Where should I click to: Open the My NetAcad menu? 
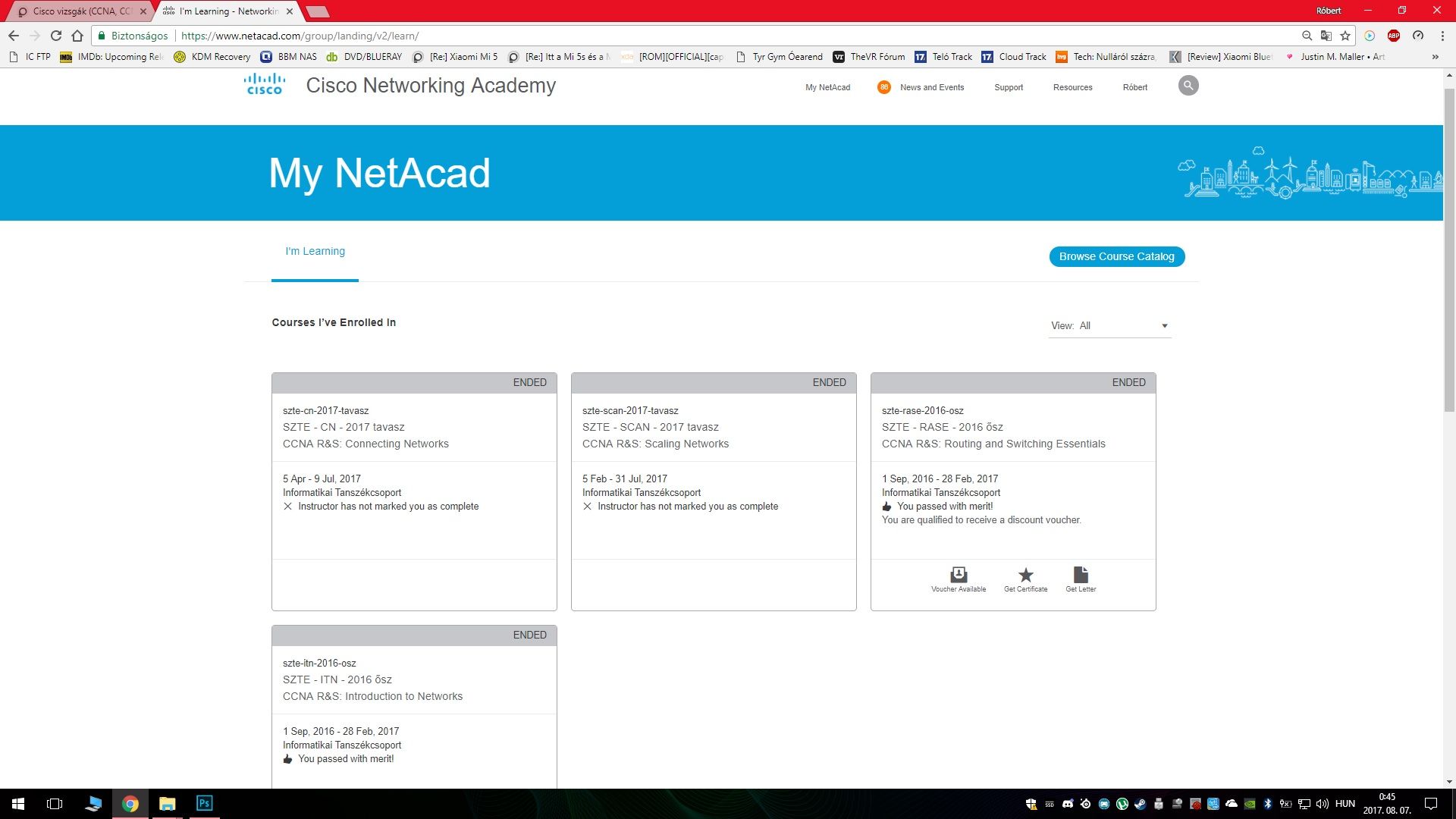click(827, 87)
